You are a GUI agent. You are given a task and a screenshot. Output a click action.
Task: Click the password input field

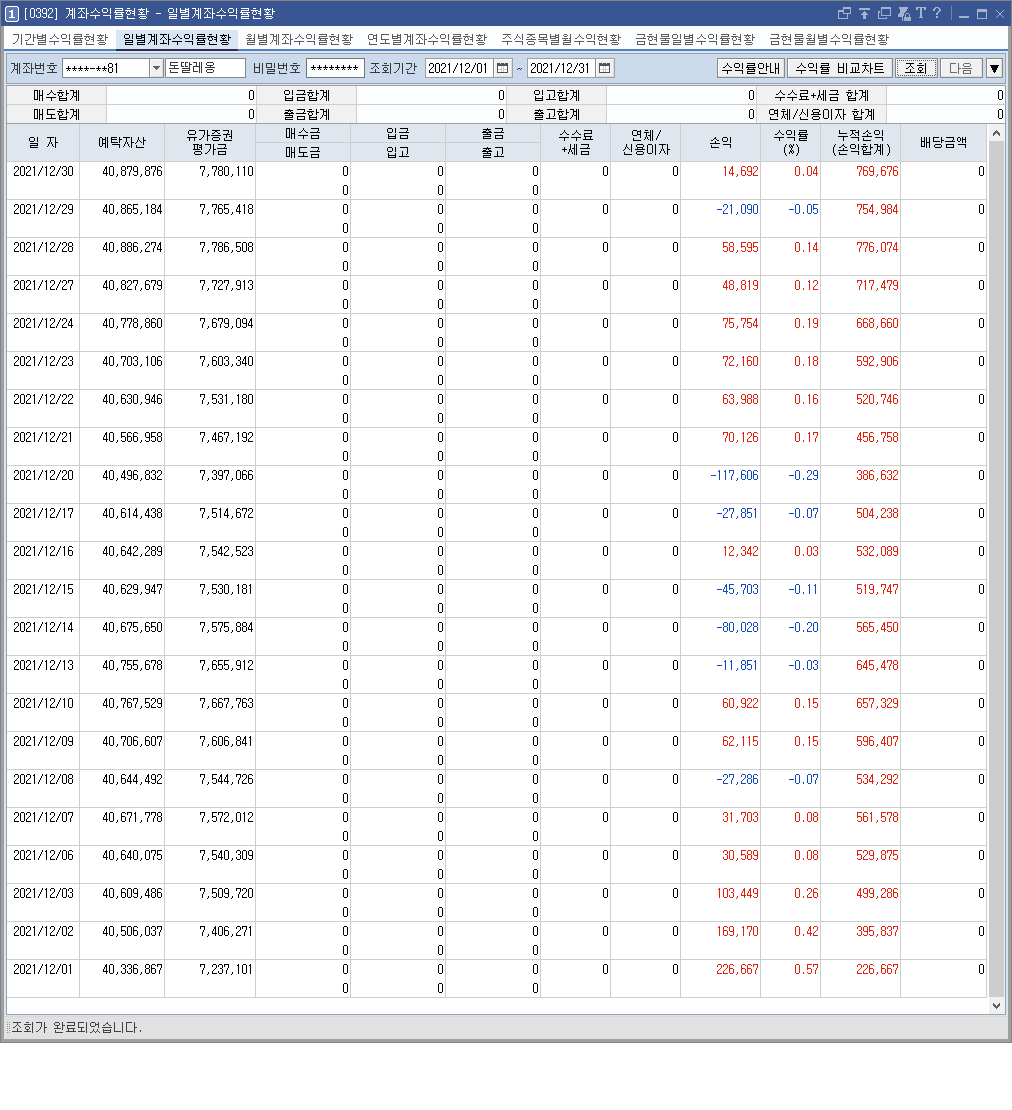[x=335, y=68]
